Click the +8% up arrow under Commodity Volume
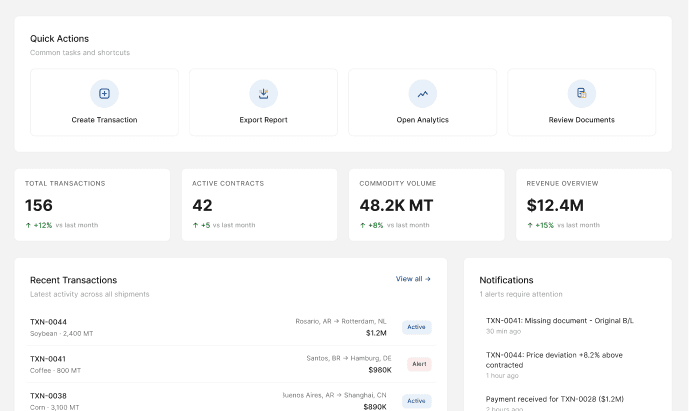 click(x=363, y=225)
